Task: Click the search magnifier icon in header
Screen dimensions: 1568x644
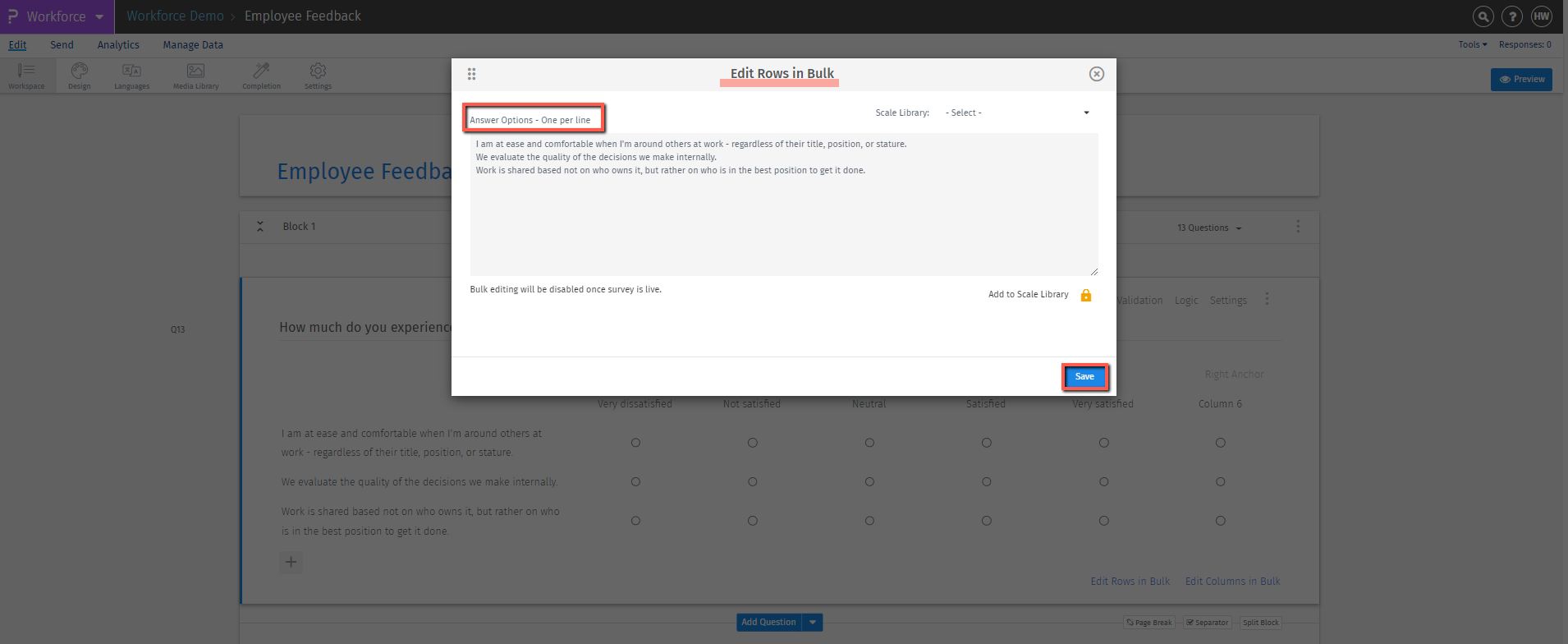Action: pyautogui.click(x=1483, y=16)
